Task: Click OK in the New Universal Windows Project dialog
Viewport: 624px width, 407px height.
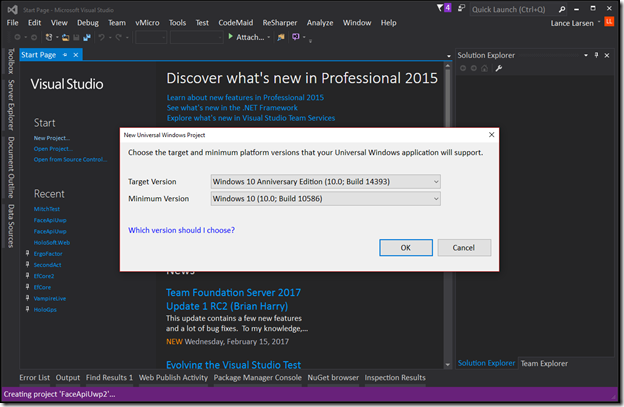Action: [x=406, y=247]
